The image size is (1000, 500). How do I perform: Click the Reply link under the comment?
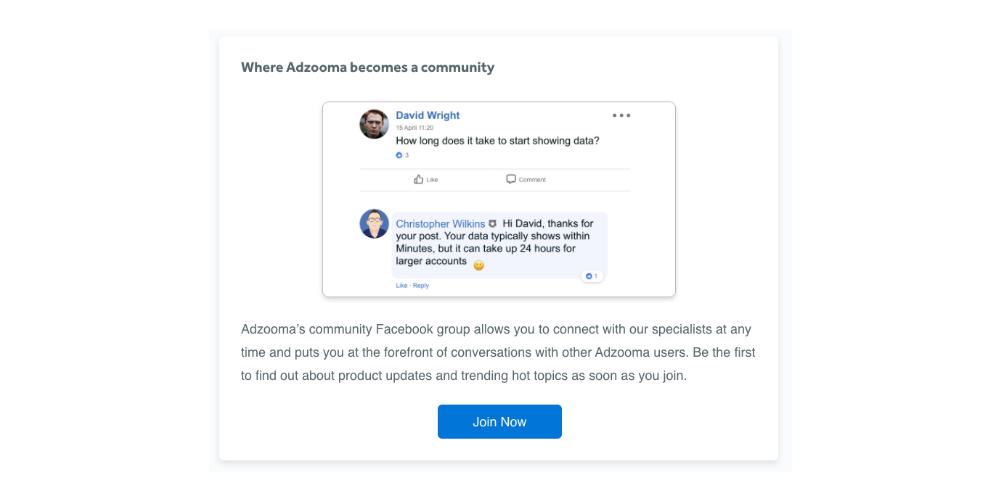pos(421,286)
